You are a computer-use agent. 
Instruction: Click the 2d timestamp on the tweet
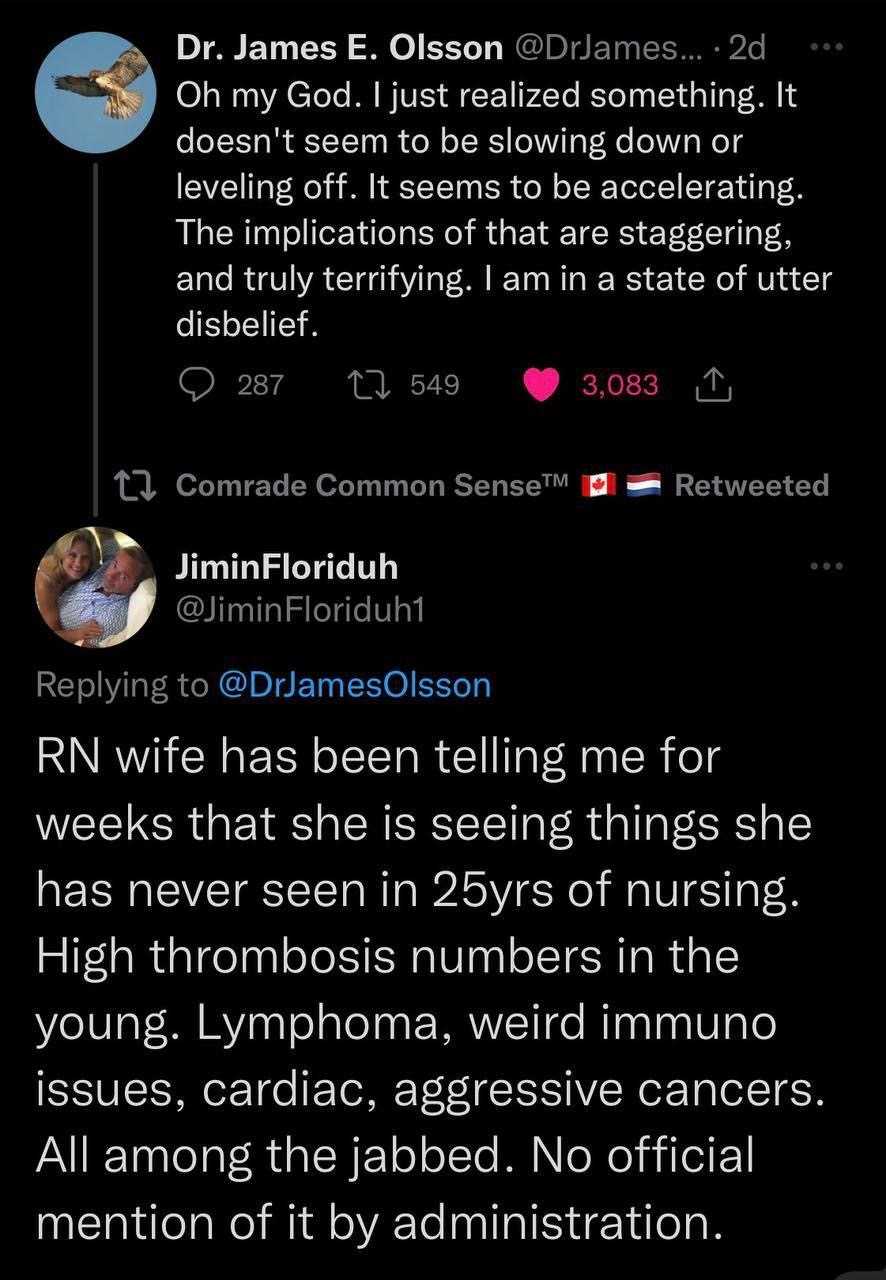point(745,48)
